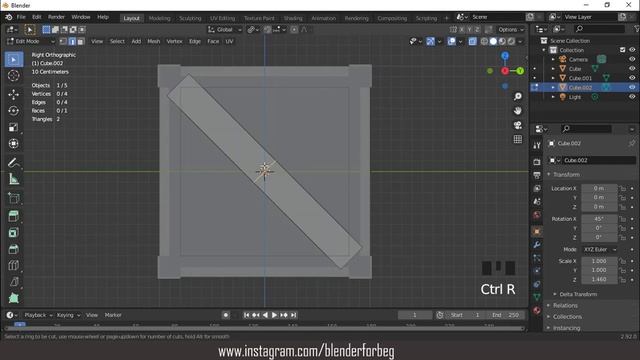Viewport: 640px width, 360px height.
Task: Select the Annotate tool
Action: pos(14,162)
